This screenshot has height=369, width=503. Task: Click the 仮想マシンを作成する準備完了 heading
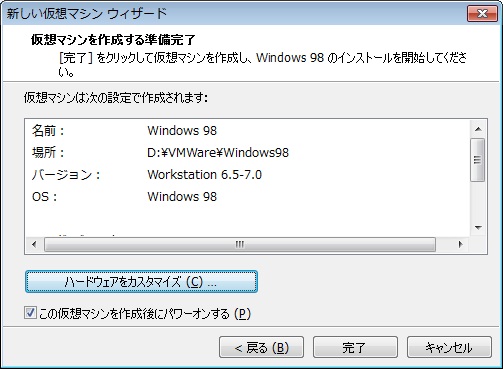113,40
